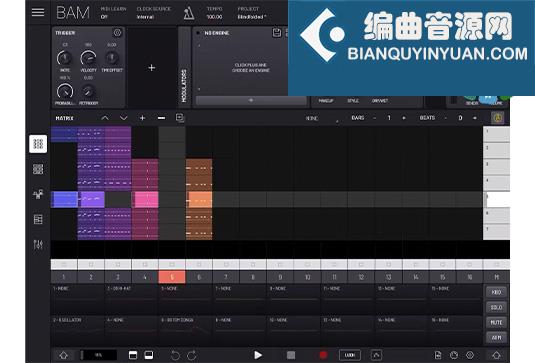Show the upper panel layout icon
Image resolution: width=535 pixels, height=363 pixels.
pos(133,355)
